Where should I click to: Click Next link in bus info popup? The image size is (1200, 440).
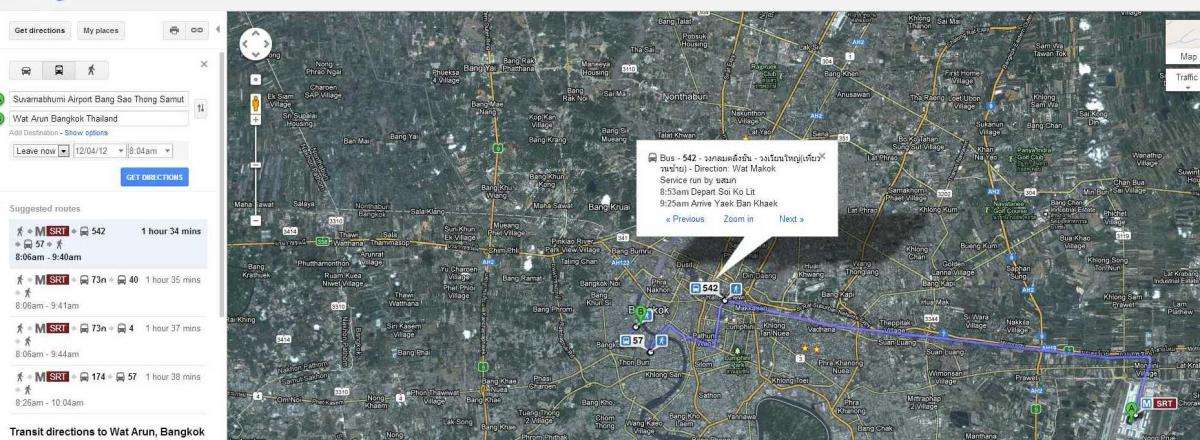click(791, 219)
